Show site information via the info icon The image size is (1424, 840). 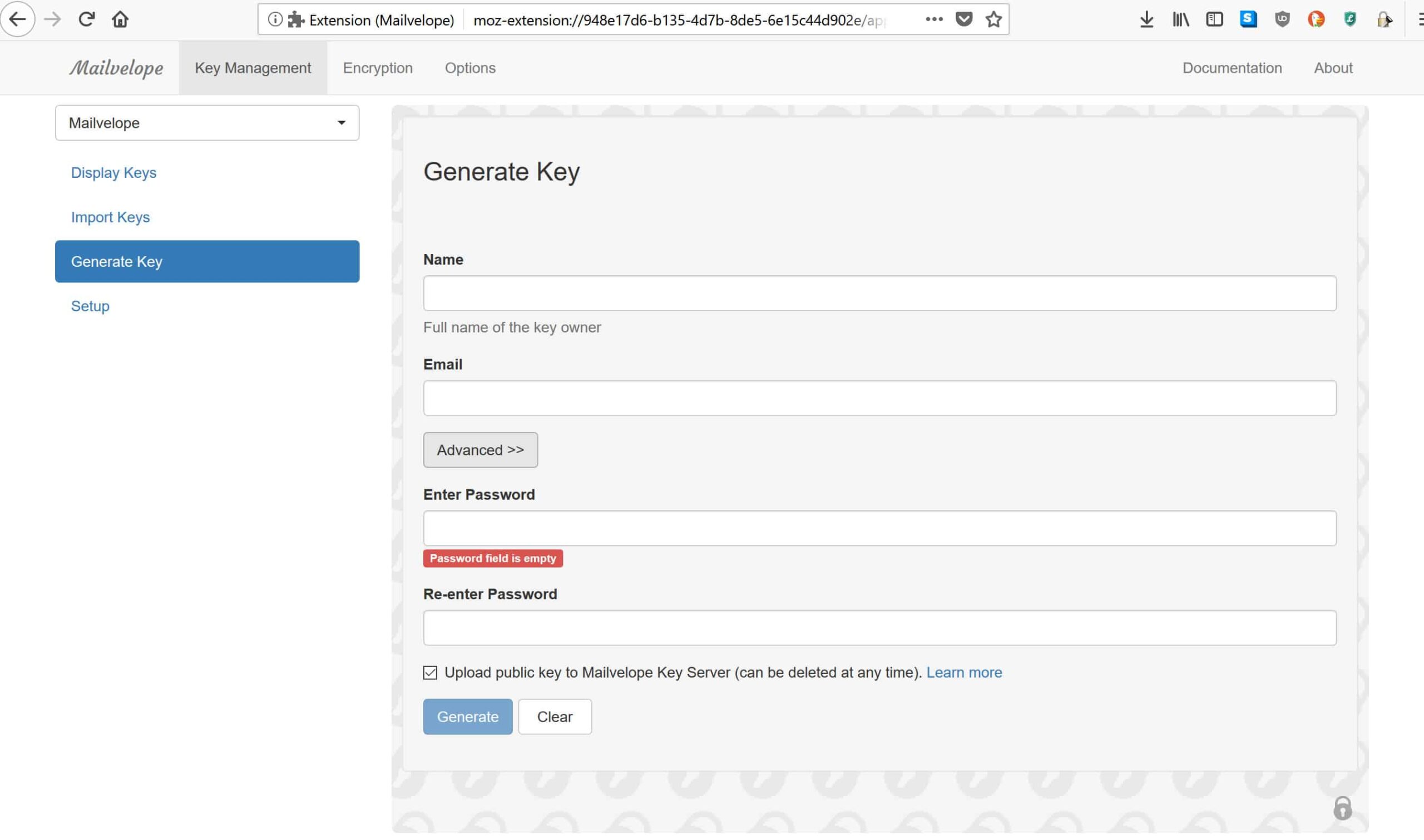click(275, 20)
